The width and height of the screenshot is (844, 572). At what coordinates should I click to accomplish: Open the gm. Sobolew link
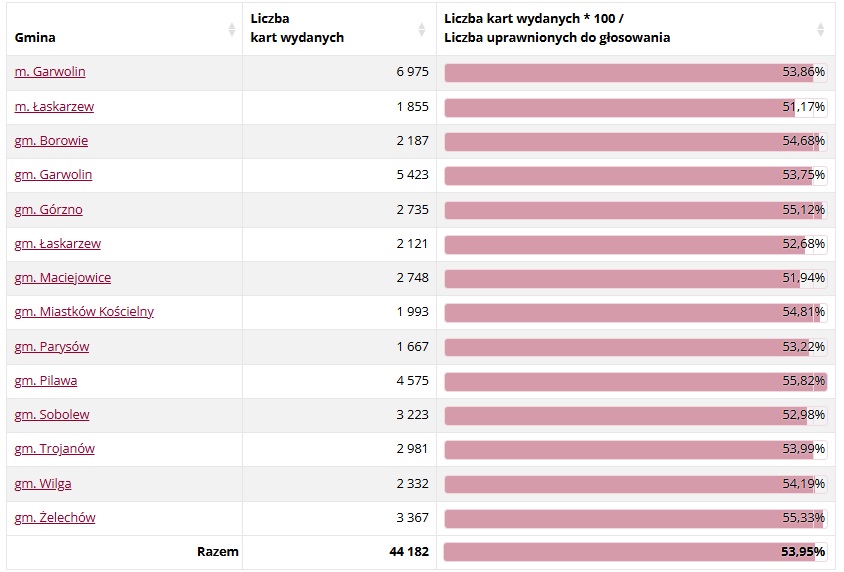coord(52,414)
